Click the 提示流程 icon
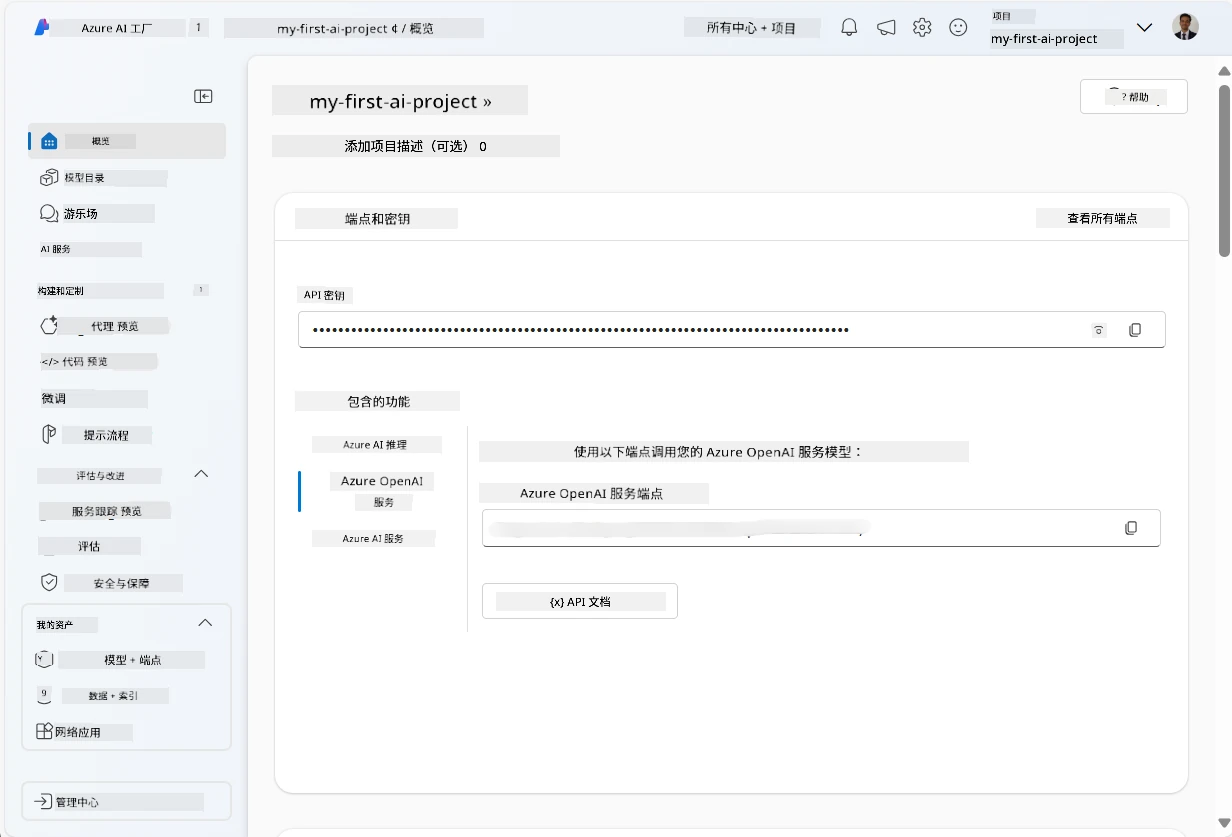 (49, 435)
